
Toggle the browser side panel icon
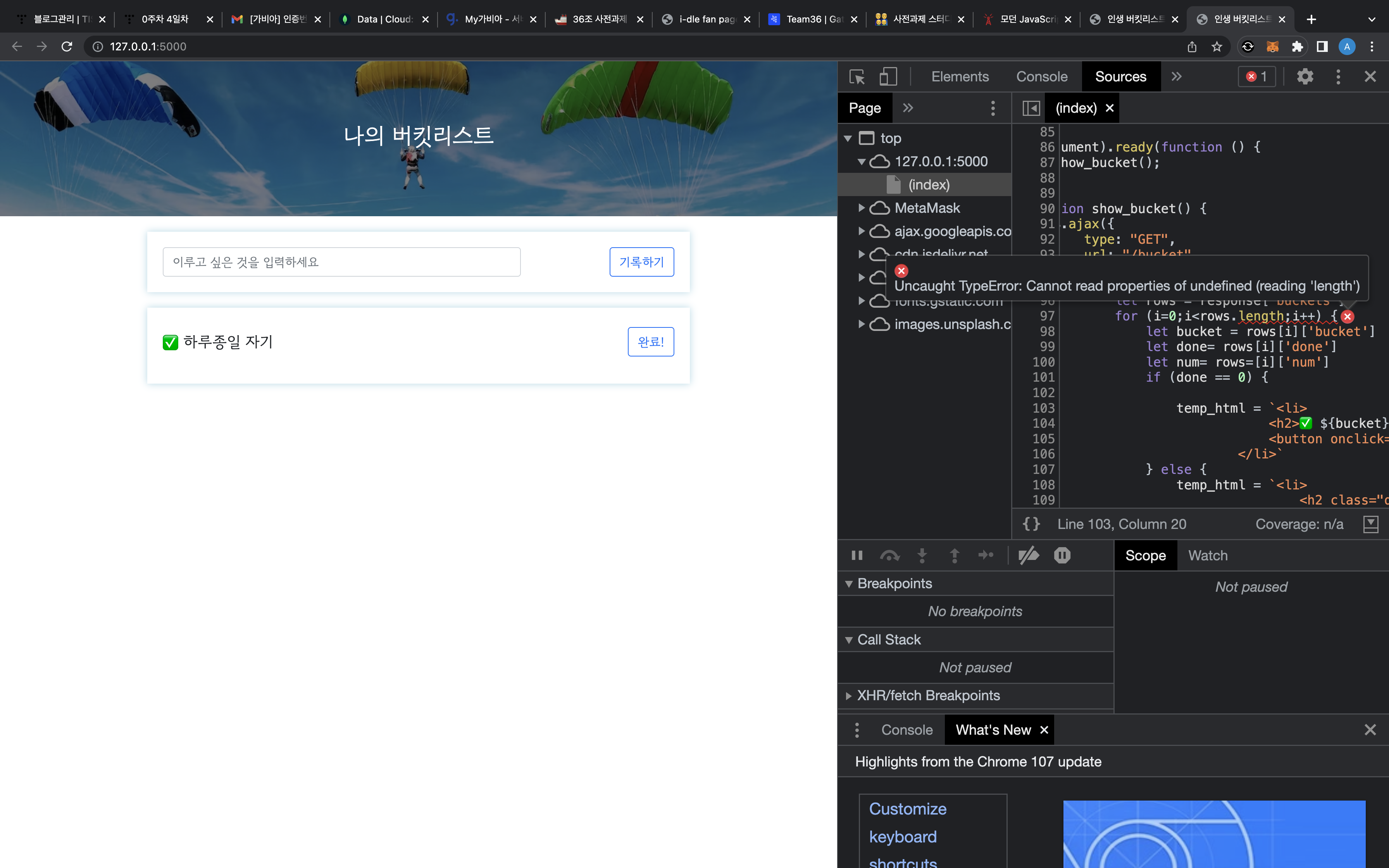[1322, 46]
